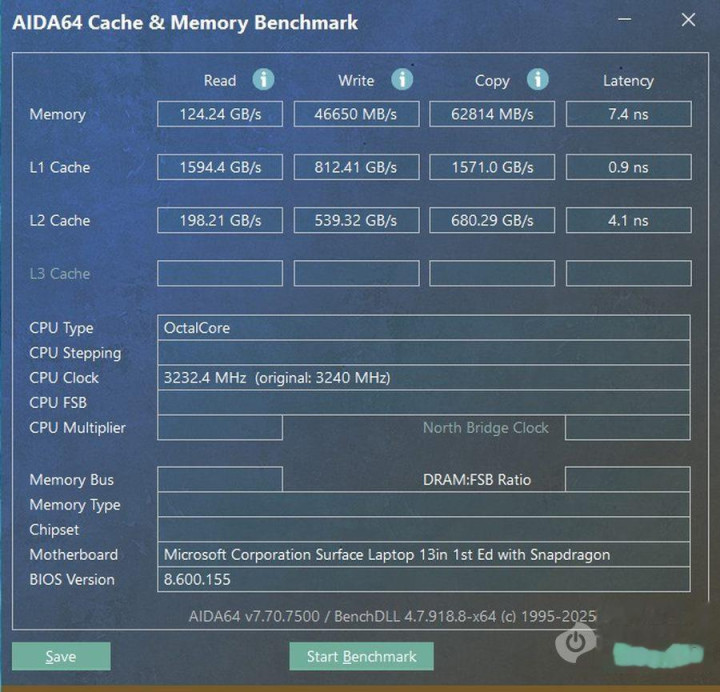Click the Latency column header
Viewport: 720px width, 692px height.
point(628,81)
